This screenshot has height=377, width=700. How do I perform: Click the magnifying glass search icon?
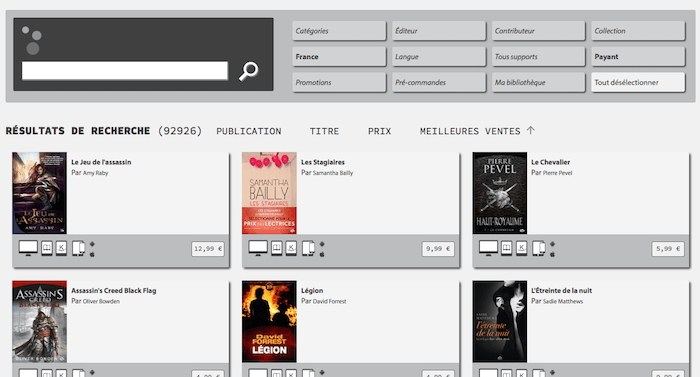coord(248,71)
